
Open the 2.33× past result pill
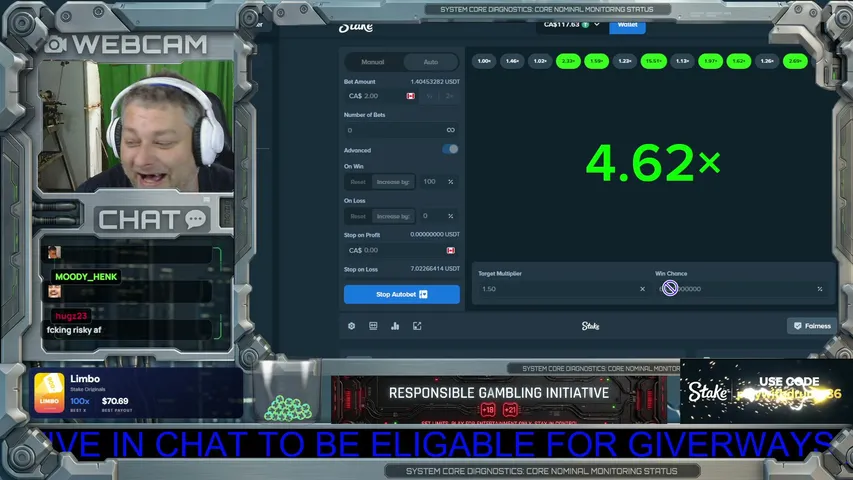click(568, 61)
